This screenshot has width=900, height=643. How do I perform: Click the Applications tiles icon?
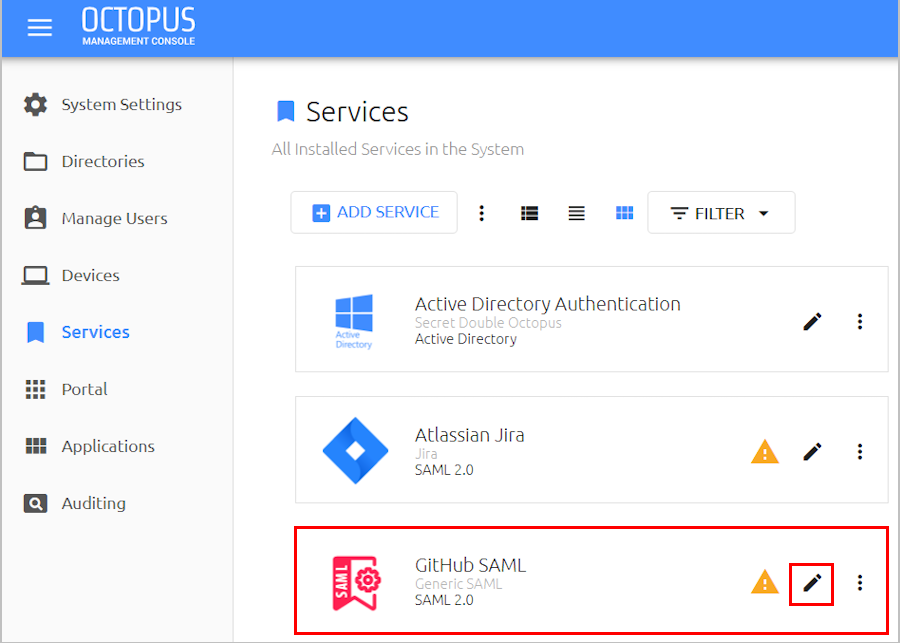36,446
